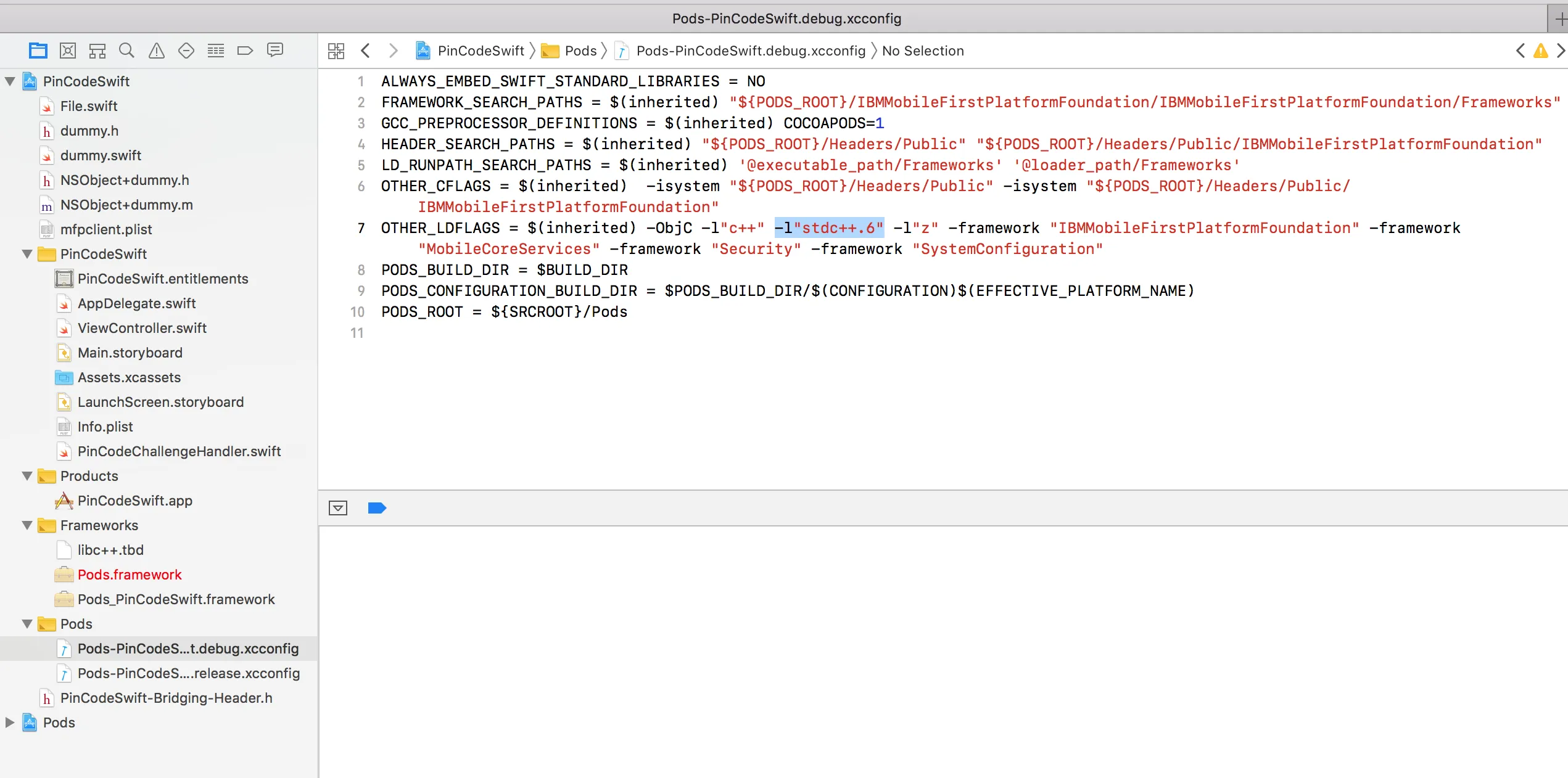Open the Source Control navigator icon
This screenshot has height=778, width=1568.
(68, 51)
